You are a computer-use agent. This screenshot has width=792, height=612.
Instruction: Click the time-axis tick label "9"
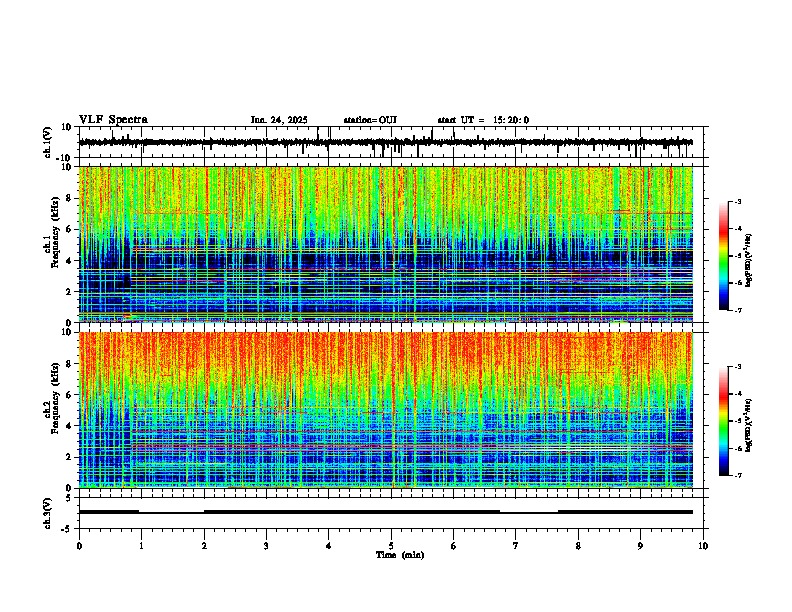click(x=640, y=546)
